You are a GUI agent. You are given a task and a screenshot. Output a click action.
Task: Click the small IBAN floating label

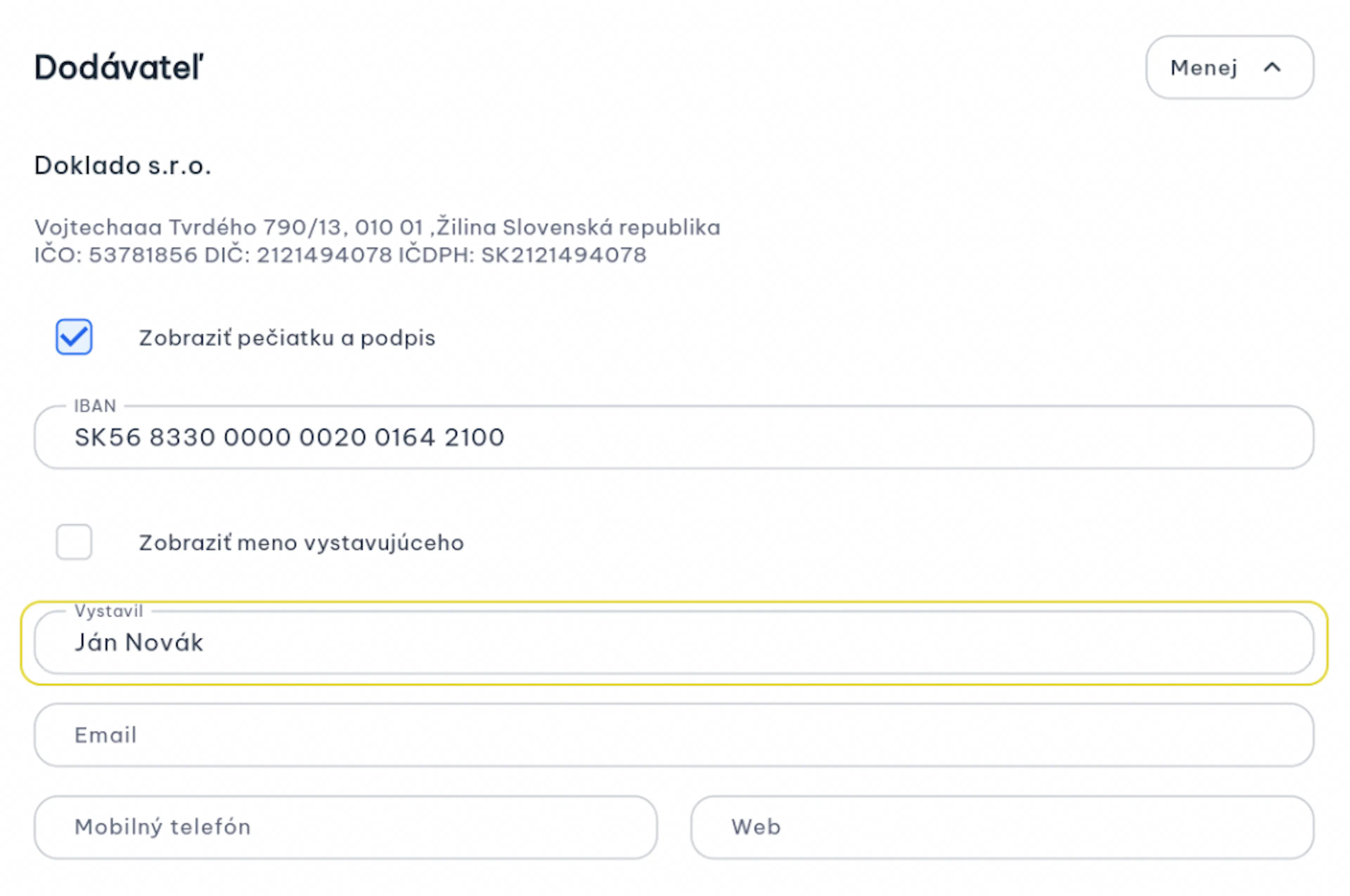coord(95,406)
